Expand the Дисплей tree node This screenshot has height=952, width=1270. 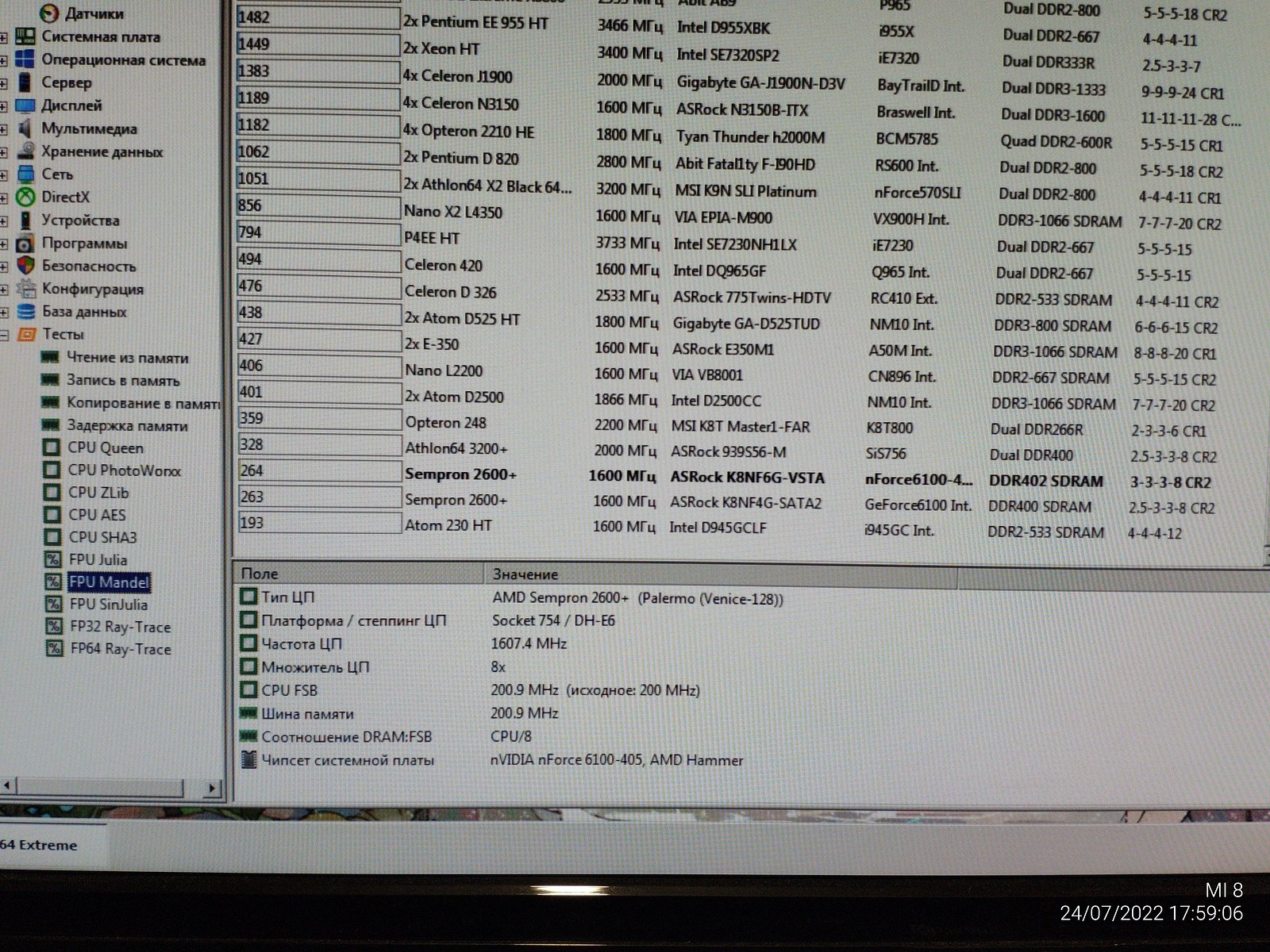coord(4,106)
